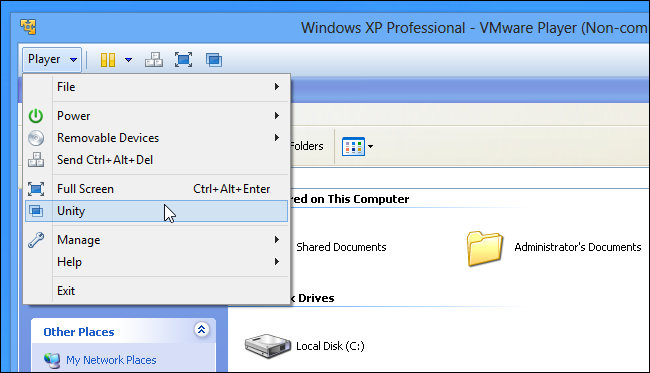Image resolution: width=650 pixels, height=373 pixels.
Task: Open the Player menu button
Action: click(52, 60)
